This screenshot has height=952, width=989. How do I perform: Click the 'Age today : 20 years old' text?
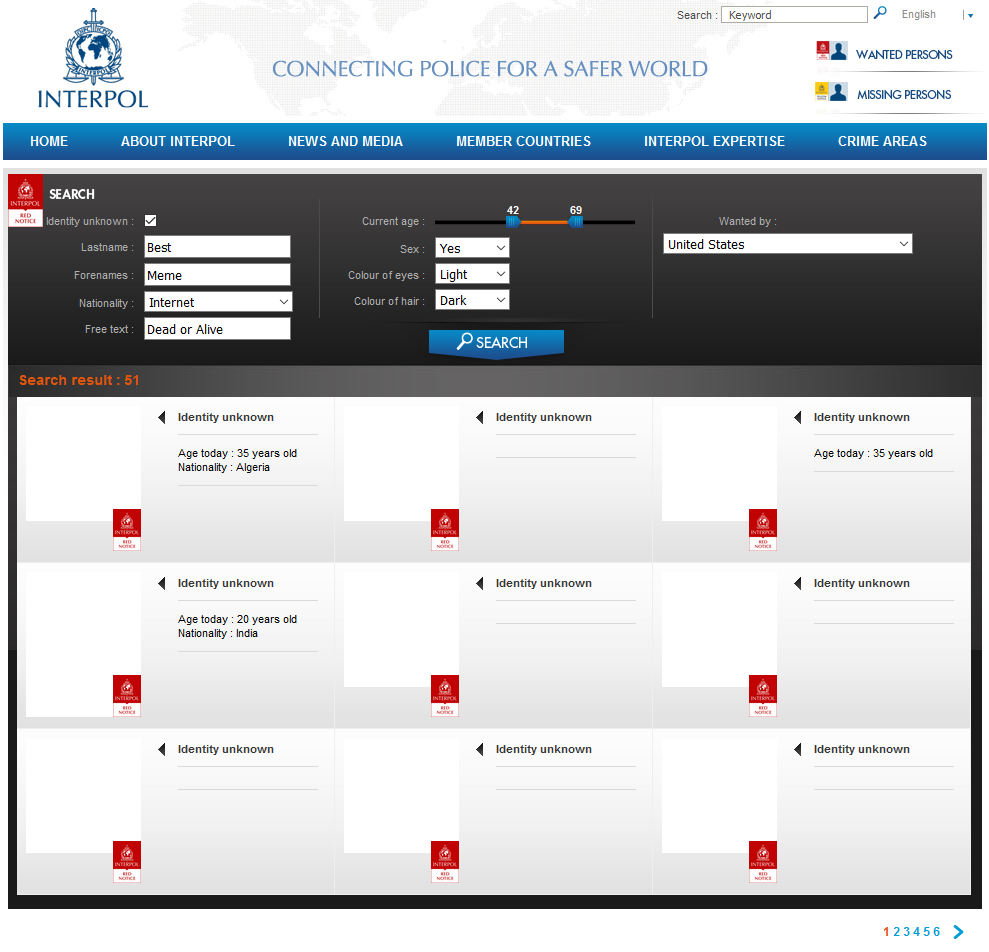237,620
